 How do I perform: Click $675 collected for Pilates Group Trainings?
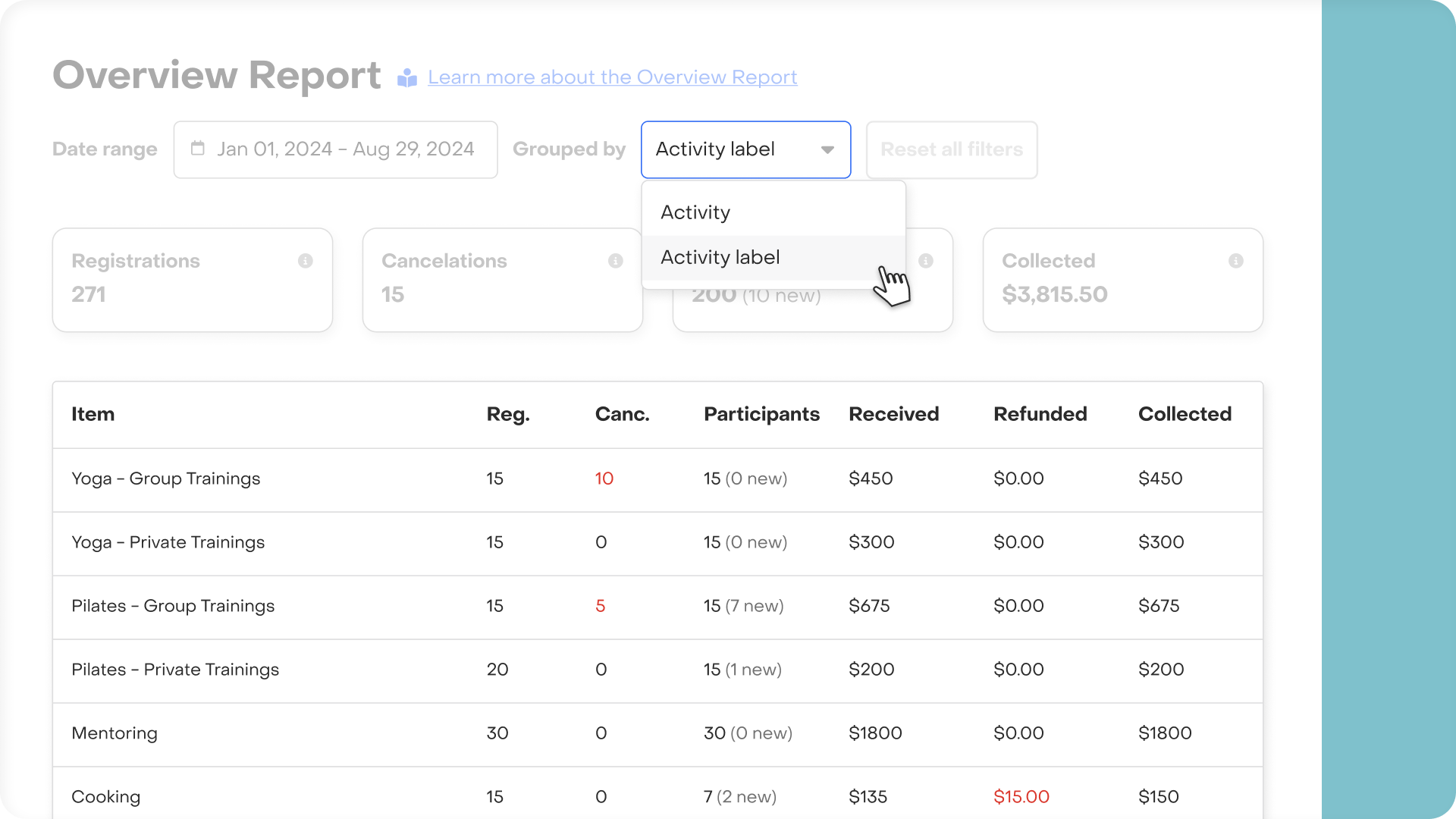(1159, 606)
